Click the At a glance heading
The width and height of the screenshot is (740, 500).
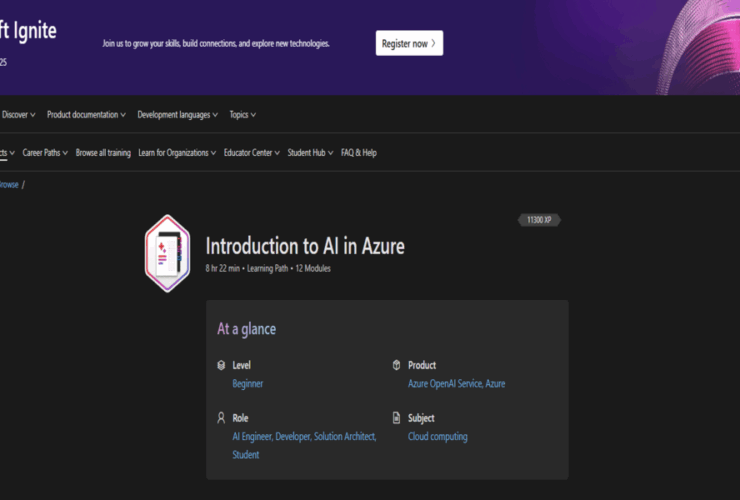point(246,329)
